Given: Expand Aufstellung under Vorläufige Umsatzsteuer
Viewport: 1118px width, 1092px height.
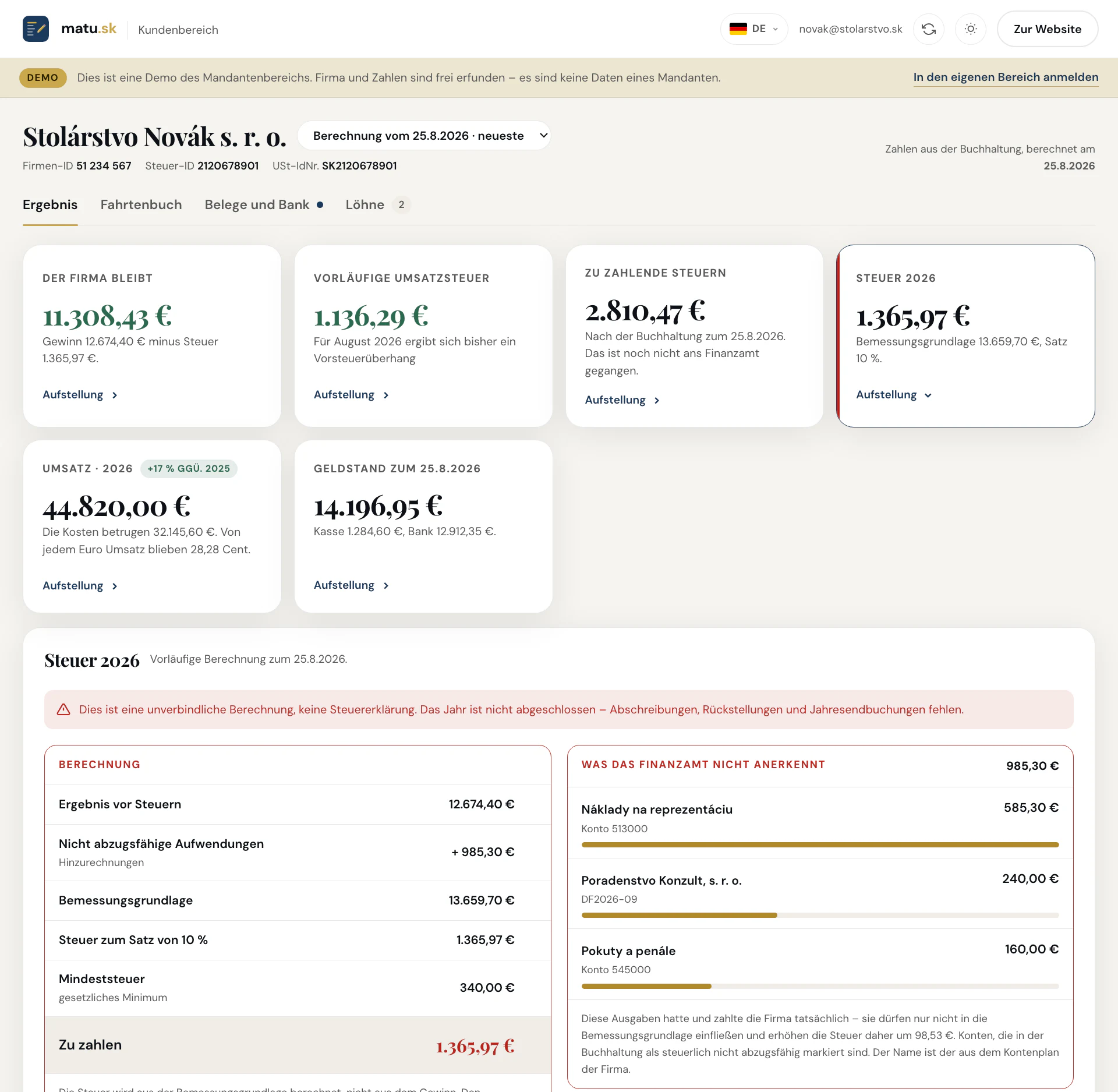Looking at the screenshot, I should 351,395.
